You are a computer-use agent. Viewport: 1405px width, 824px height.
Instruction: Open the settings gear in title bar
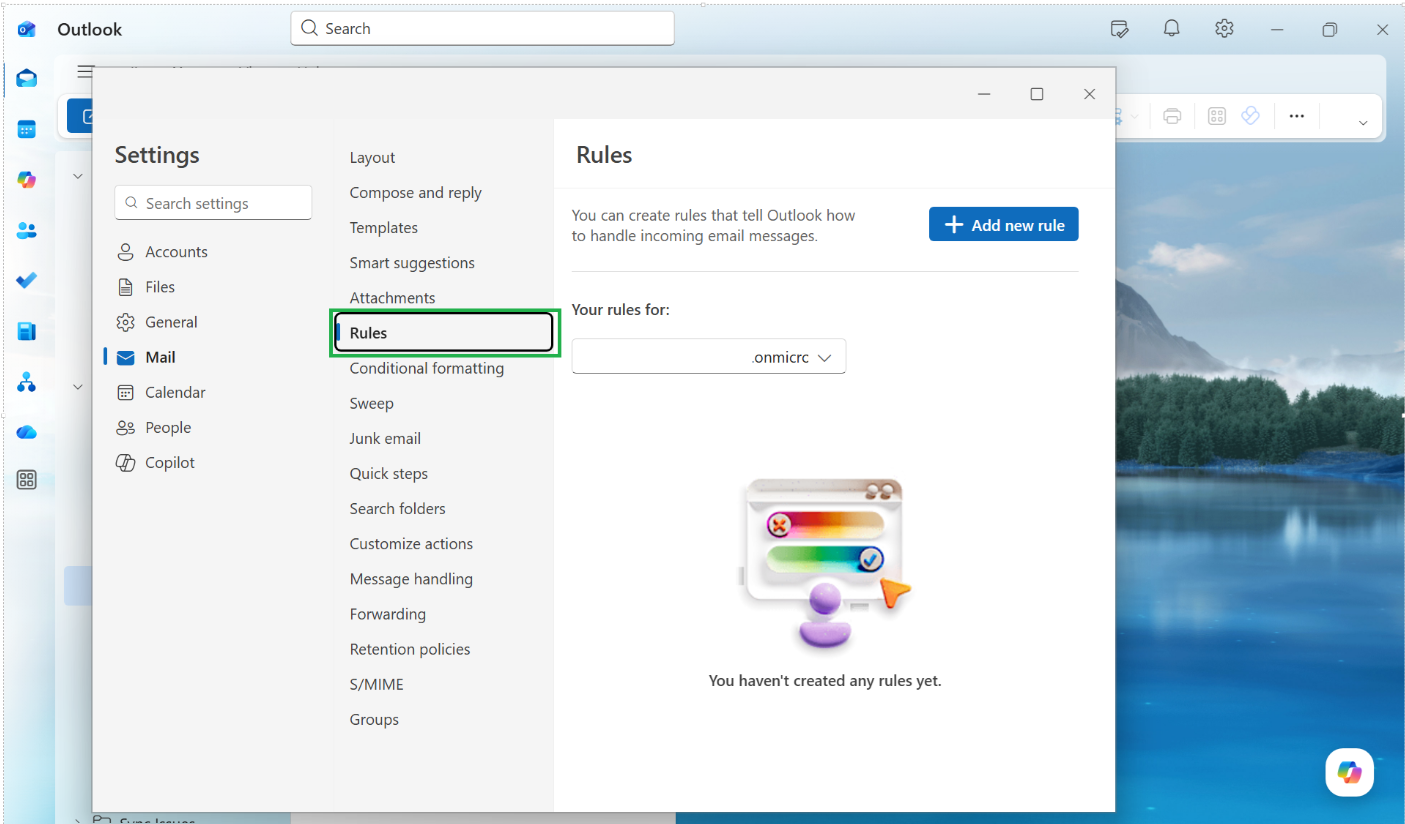coord(1224,29)
